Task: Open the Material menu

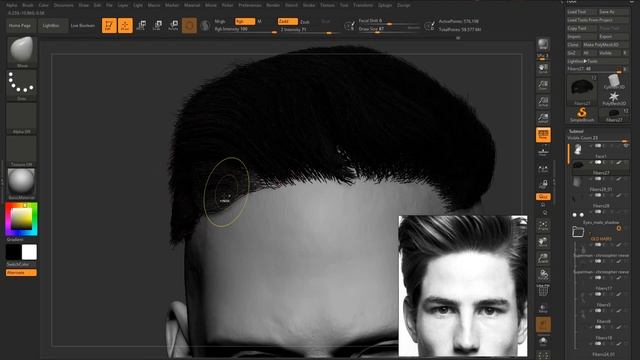Action: point(192,5)
